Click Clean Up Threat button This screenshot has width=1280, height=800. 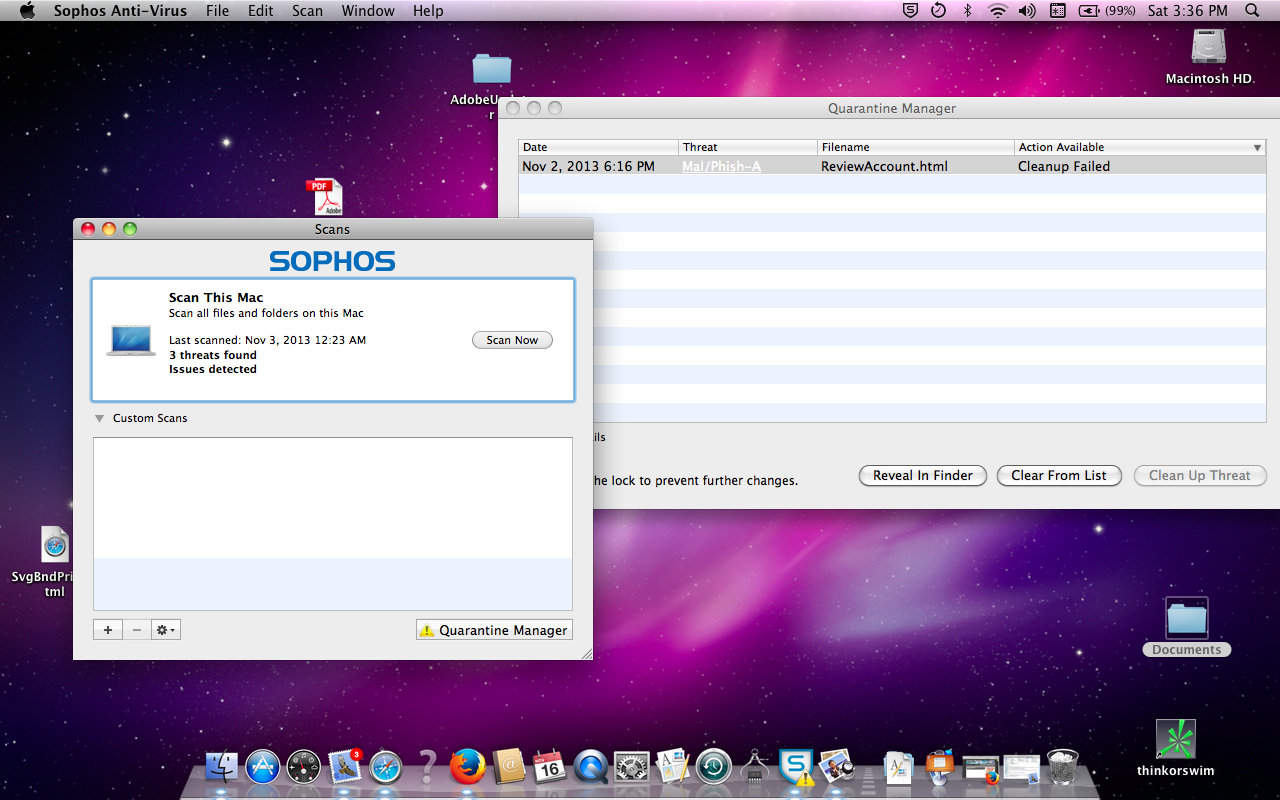click(1200, 476)
